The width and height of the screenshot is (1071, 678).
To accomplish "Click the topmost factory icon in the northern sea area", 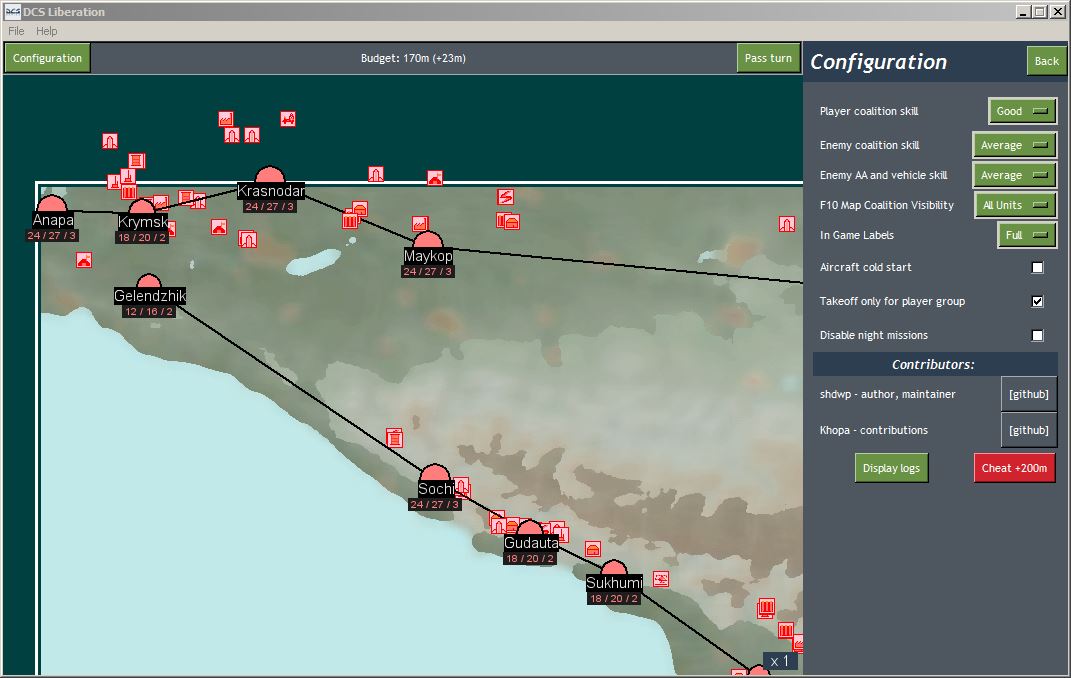I will (x=226, y=119).
